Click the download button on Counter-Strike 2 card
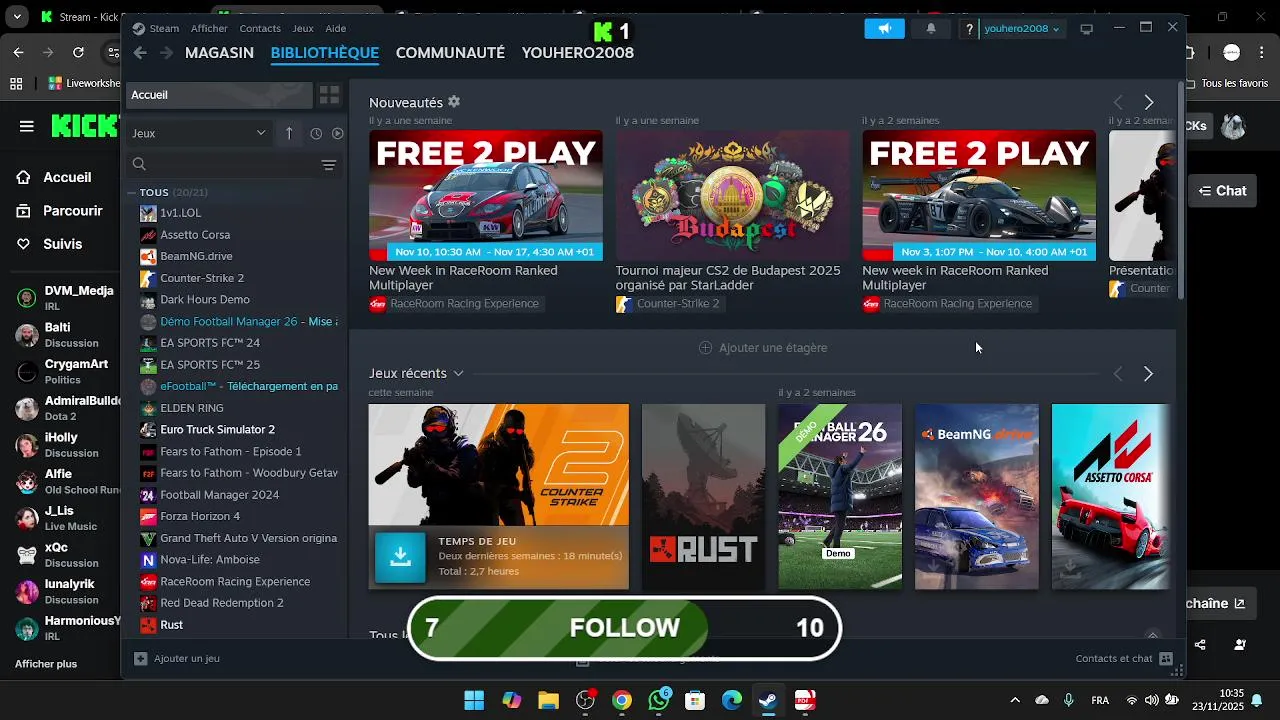 [x=400, y=557]
